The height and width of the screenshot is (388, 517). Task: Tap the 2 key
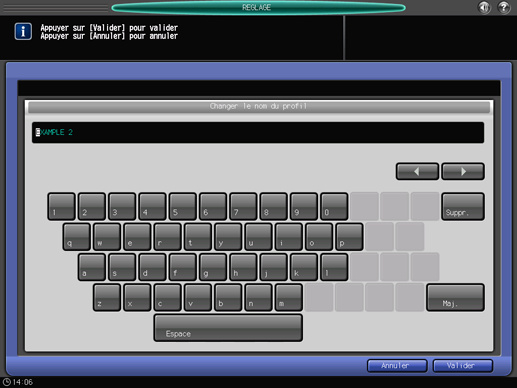coord(92,206)
